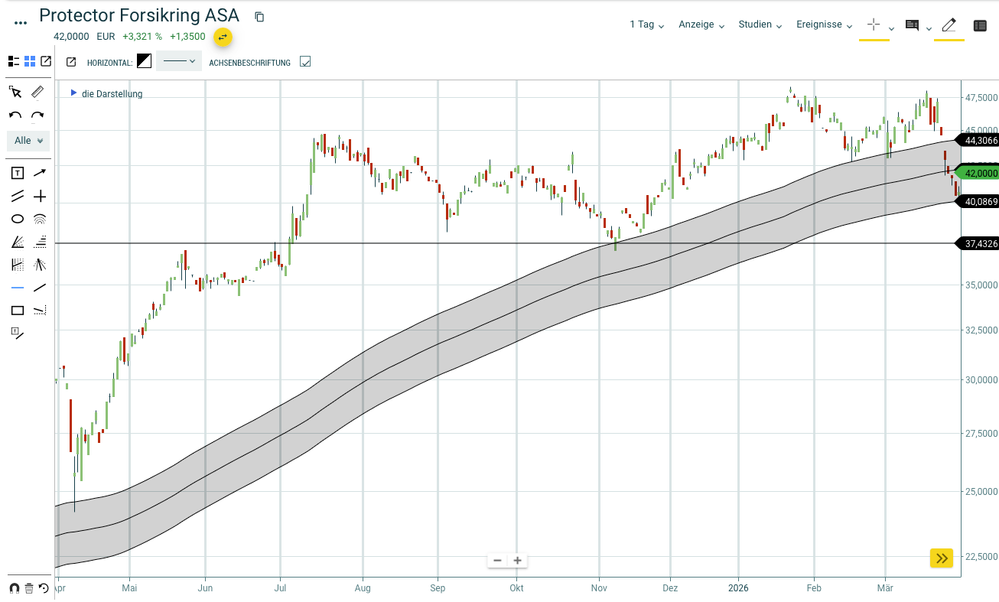Image resolution: width=999 pixels, height=602 pixels.
Task: Toggle the magnet snap mode
Action: point(14,588)
